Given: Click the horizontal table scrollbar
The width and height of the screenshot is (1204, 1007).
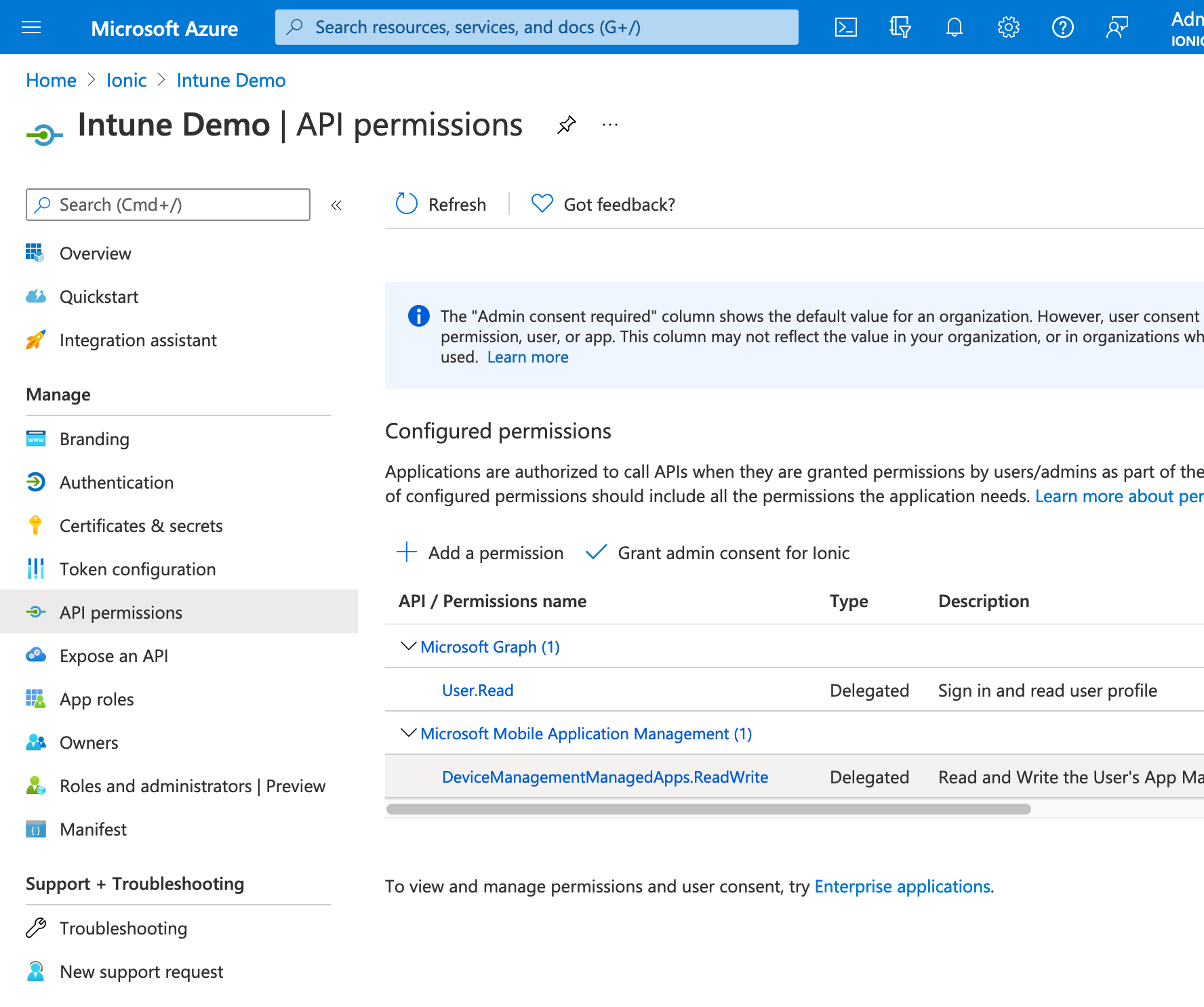Looking at the screenshot, I should click(x=708, y=809).
